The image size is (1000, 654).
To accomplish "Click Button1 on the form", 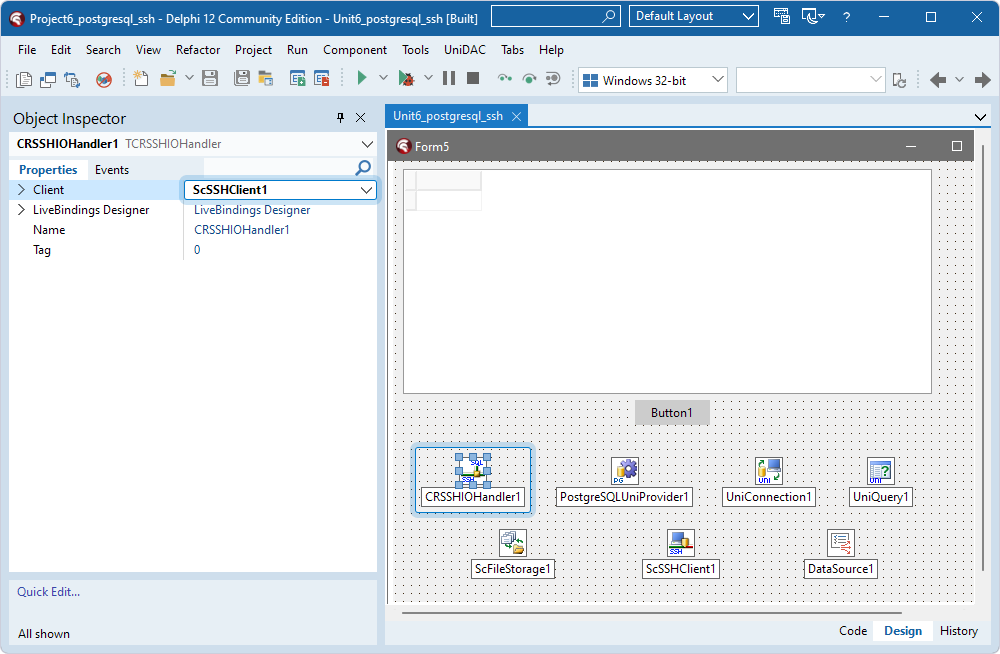I will [x=672, y=412].
